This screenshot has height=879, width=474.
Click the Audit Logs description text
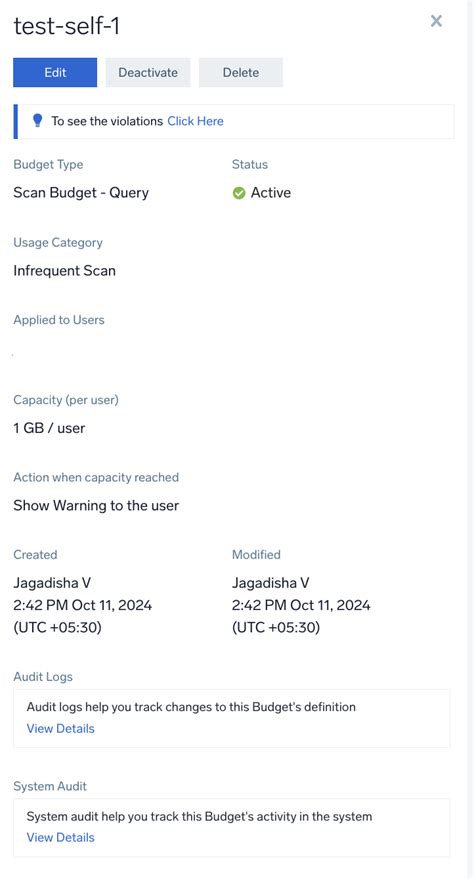point(191,707)
